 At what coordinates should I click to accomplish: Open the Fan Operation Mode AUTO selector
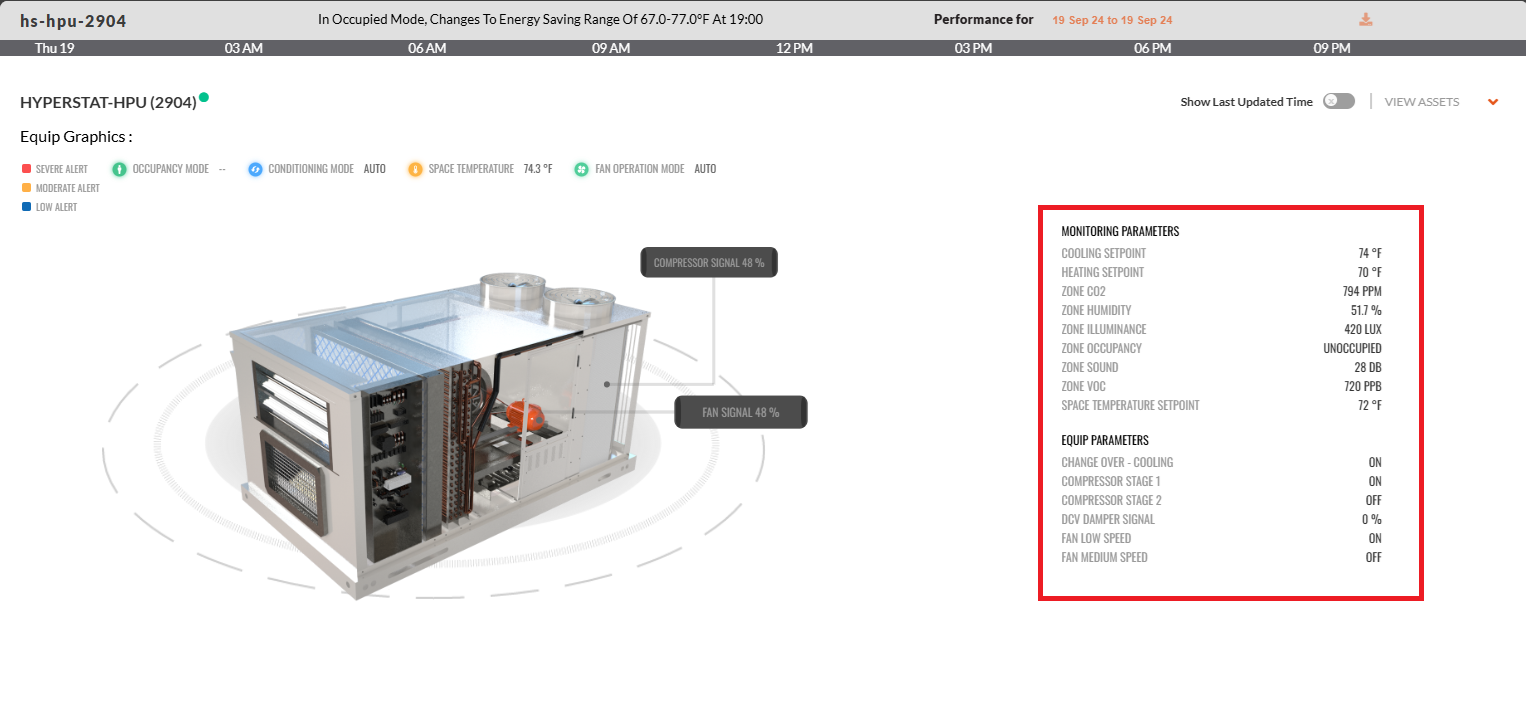(705, 168)
